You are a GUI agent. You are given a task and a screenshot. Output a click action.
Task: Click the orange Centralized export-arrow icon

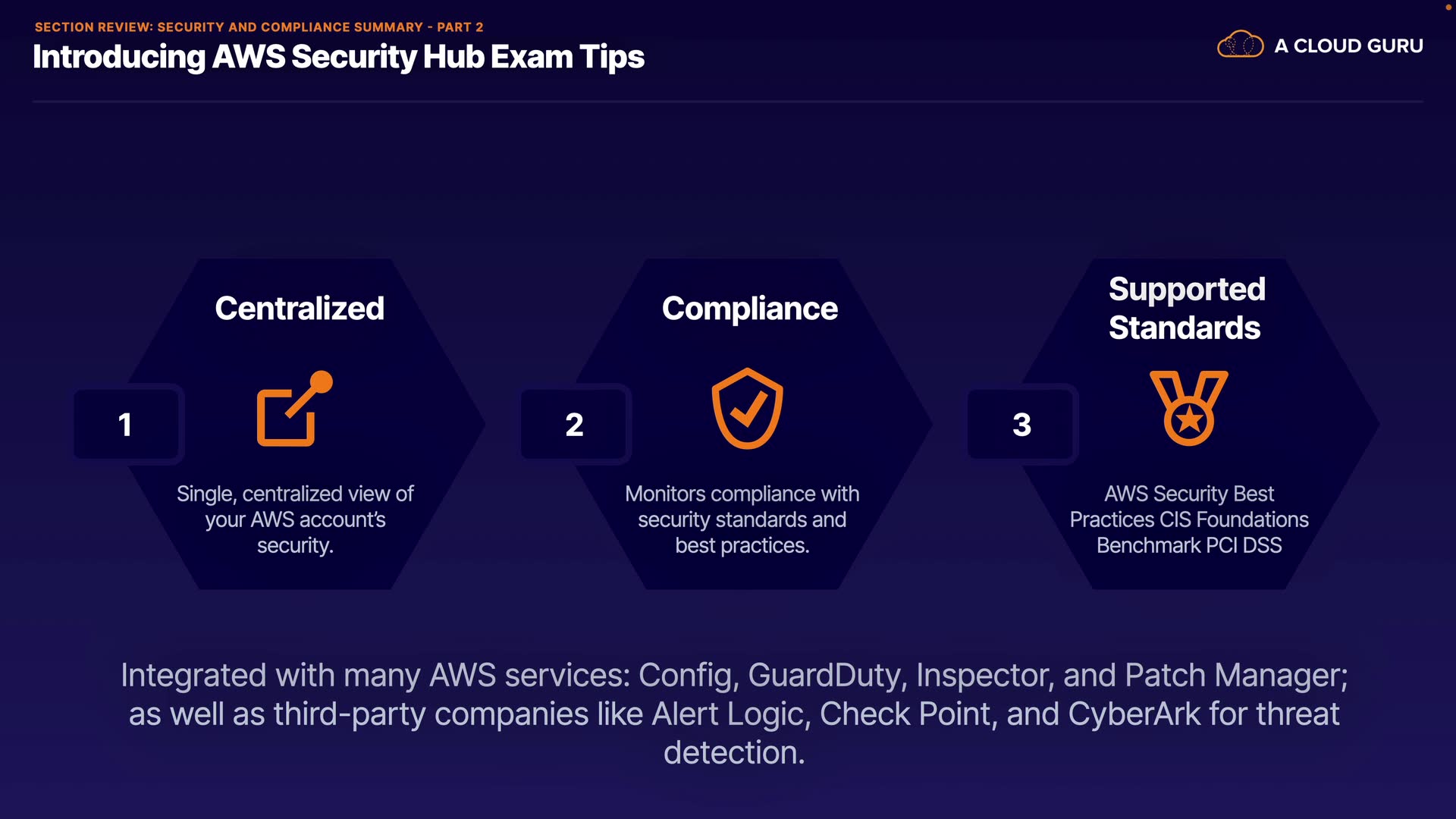[x=293, y=409]
